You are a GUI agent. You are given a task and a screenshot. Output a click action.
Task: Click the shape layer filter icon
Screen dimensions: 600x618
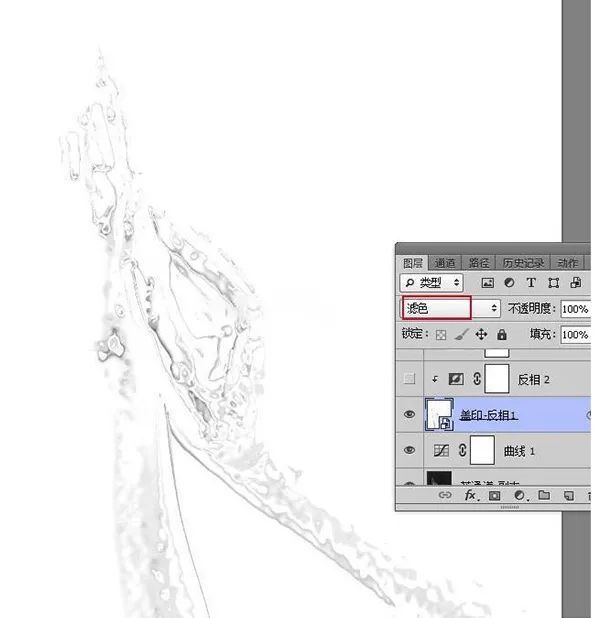pyautogui.click(x=552, y=284)
